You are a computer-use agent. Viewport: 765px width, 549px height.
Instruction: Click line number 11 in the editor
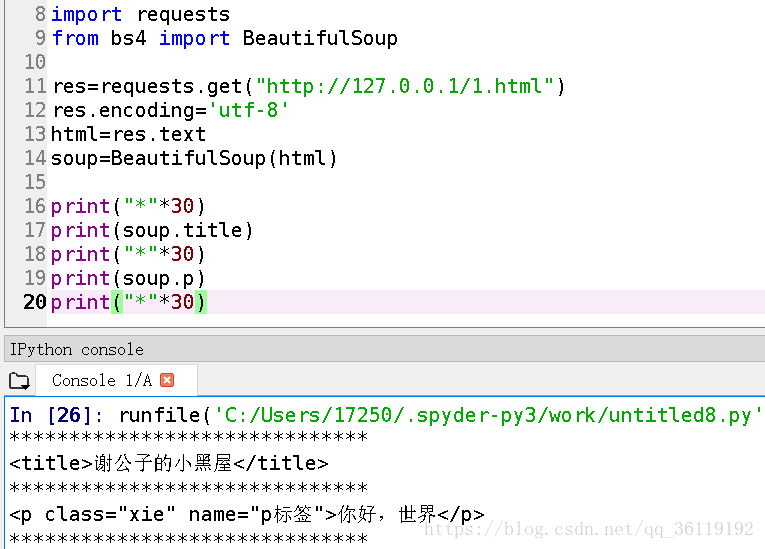35,86
